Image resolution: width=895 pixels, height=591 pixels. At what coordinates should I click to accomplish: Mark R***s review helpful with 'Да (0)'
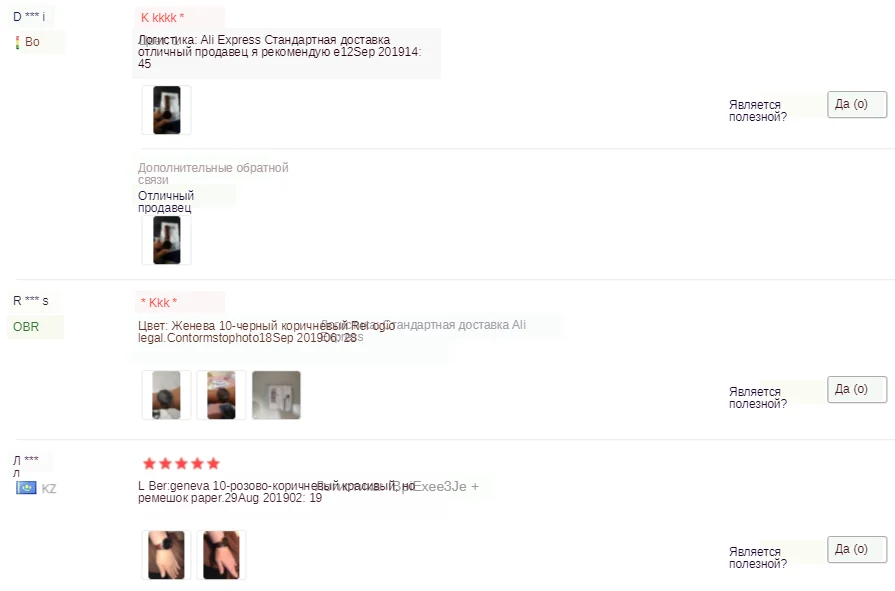(857, 389)
